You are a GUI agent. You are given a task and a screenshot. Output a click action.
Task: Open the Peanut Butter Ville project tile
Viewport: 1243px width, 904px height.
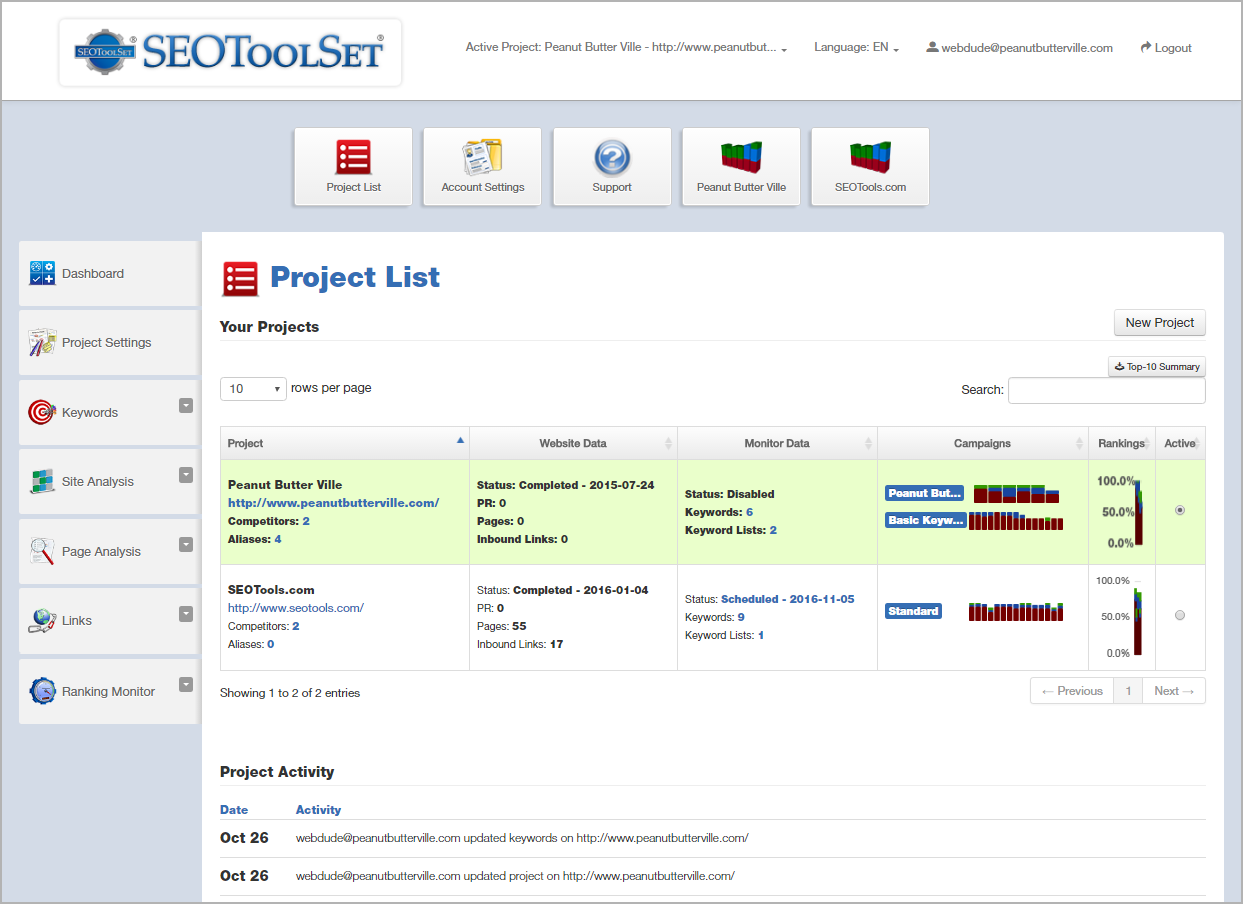coord(741,166)
